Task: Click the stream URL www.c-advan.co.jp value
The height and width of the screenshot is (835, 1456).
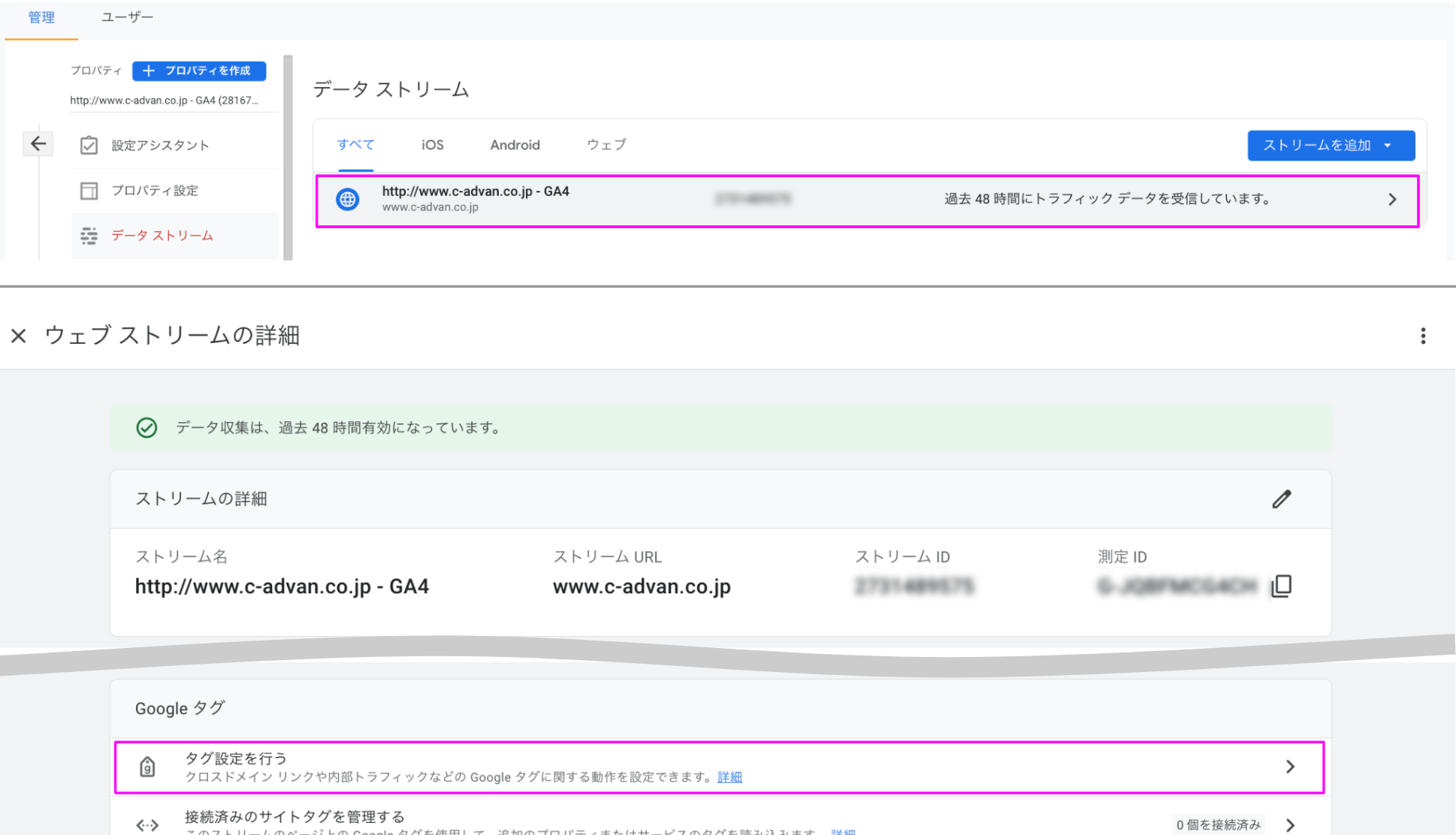Action: point(642,586)
